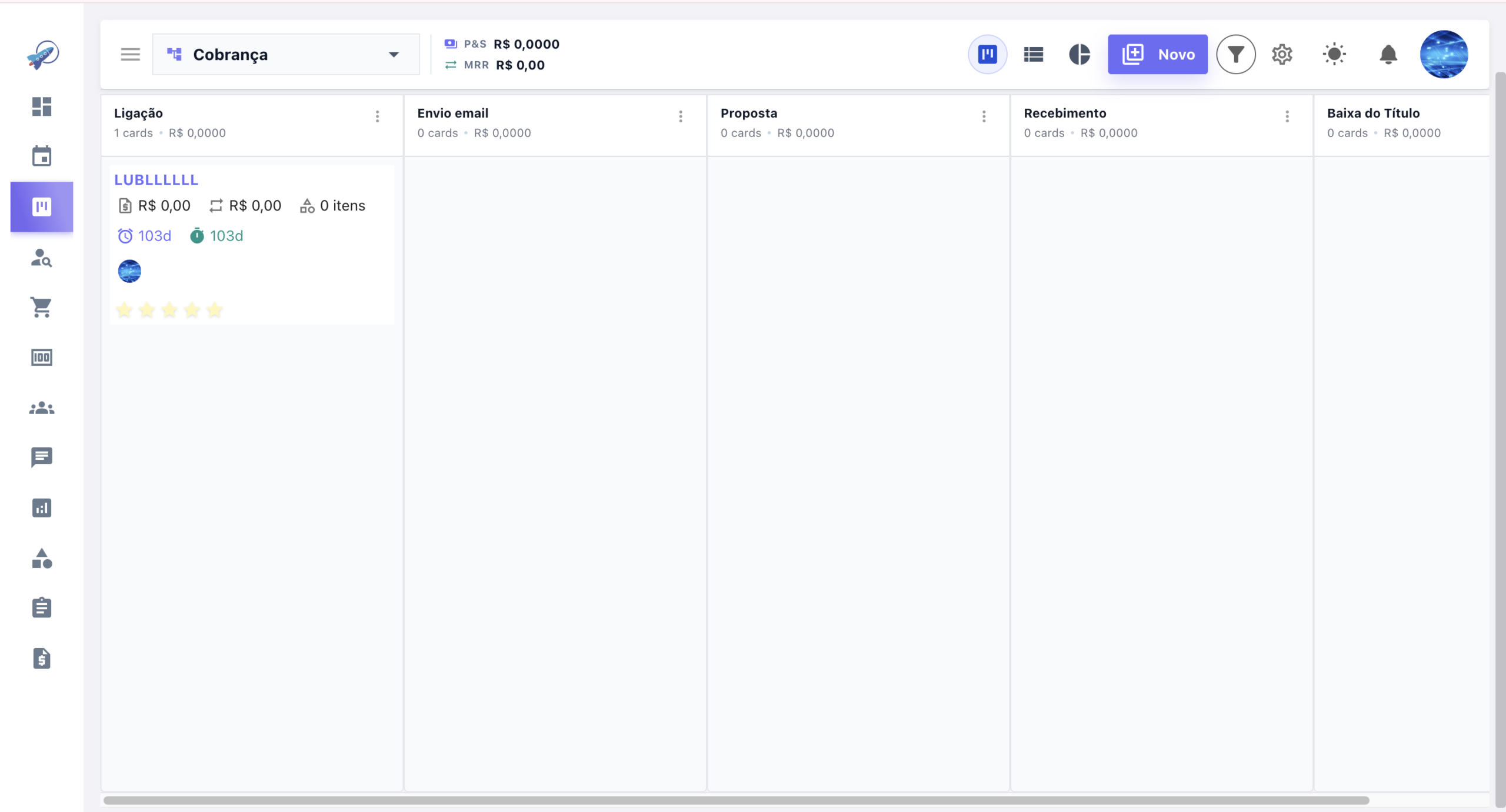Click the fifth star on LUBLLLLLL rating
Viewport: 1506px width, 812px height.
[x=215, y=310]
